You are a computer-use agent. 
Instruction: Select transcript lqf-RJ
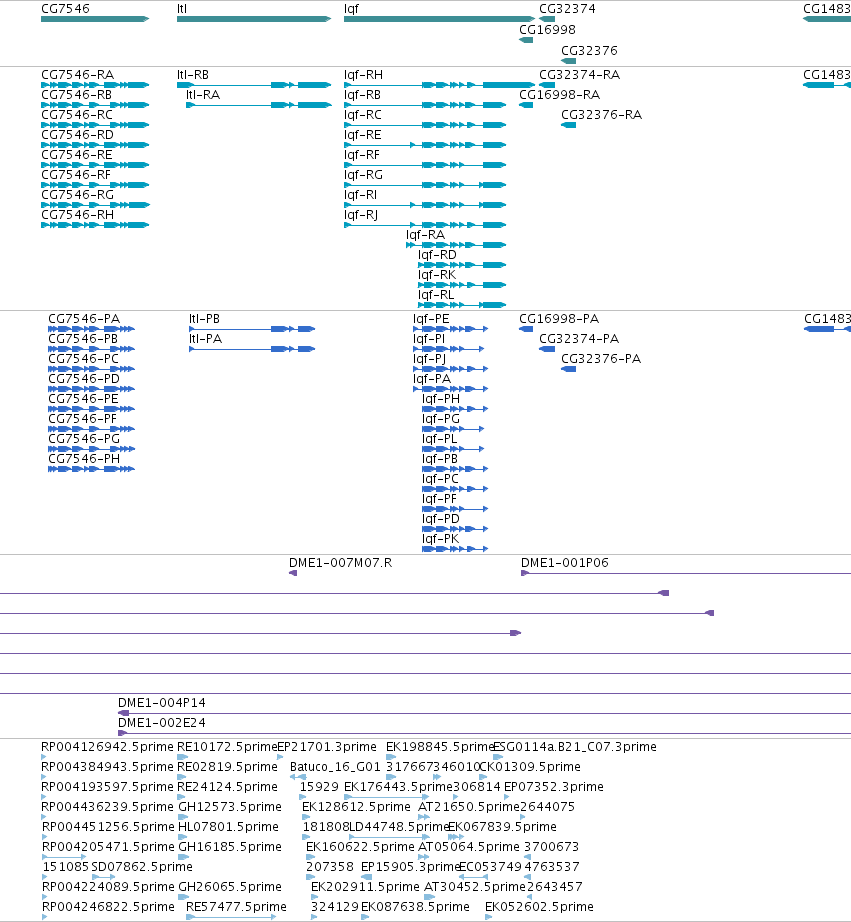361,215
